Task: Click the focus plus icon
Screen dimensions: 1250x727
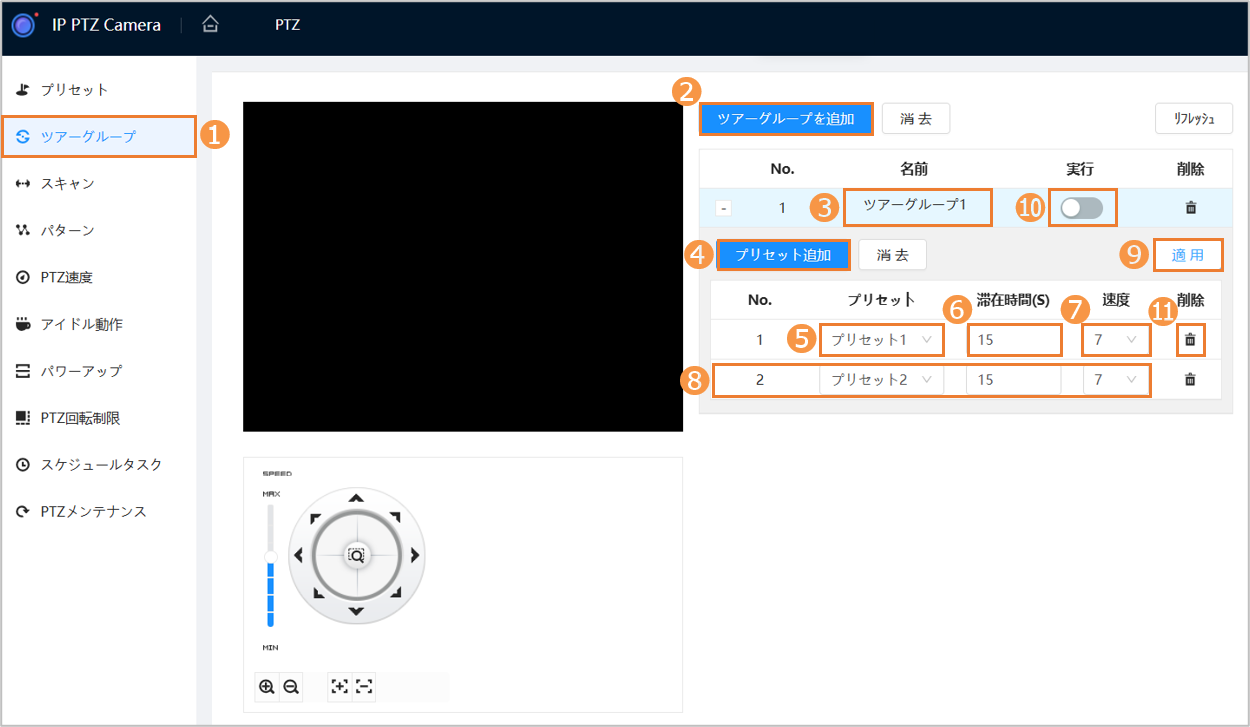Action: pos(340,687)
